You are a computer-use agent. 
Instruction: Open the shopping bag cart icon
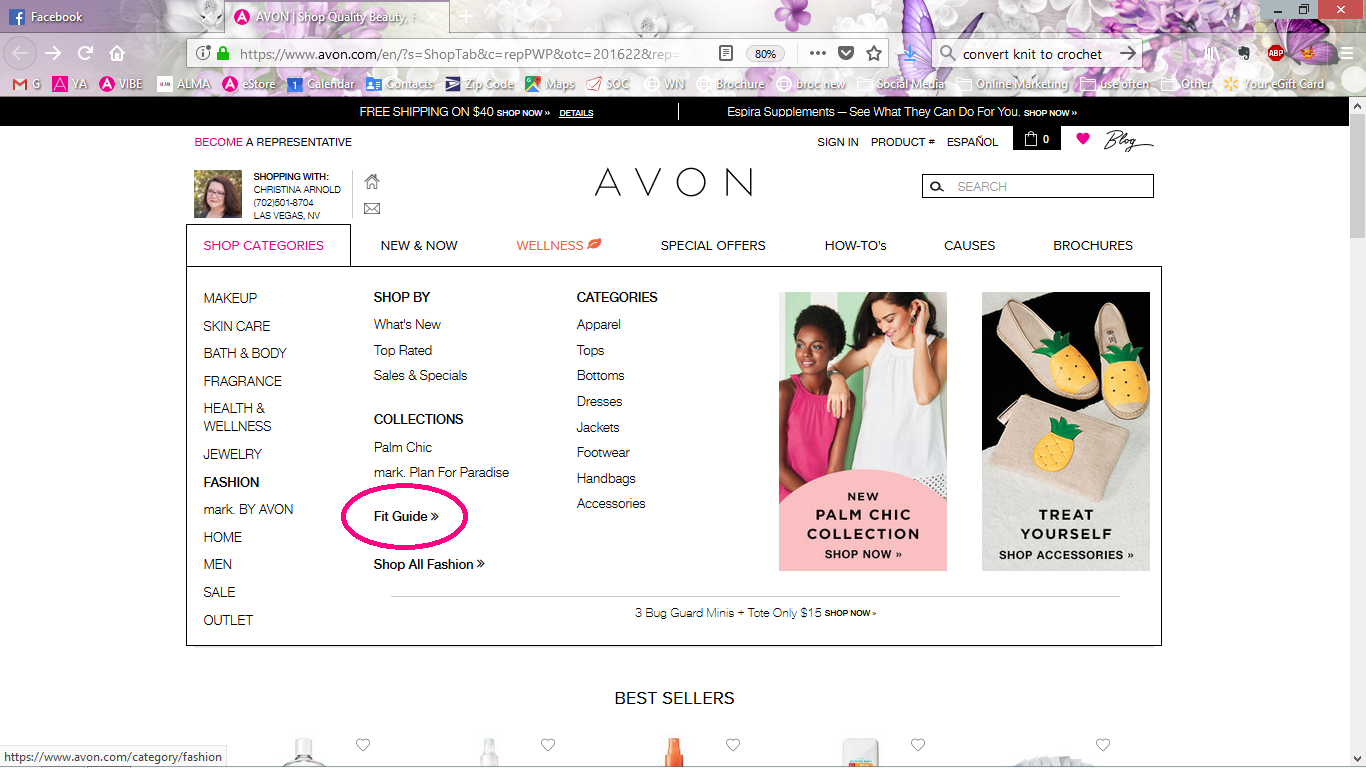click(1037, 139)
